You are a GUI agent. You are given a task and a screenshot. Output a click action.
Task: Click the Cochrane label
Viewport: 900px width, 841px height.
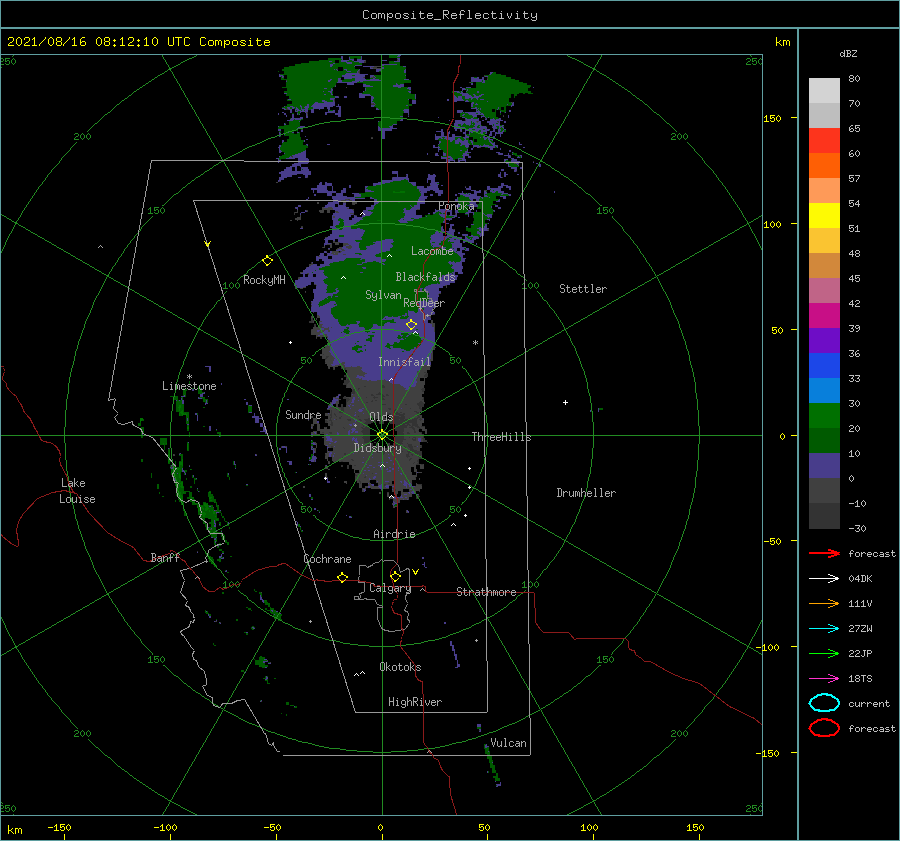(x=327, y=559)
